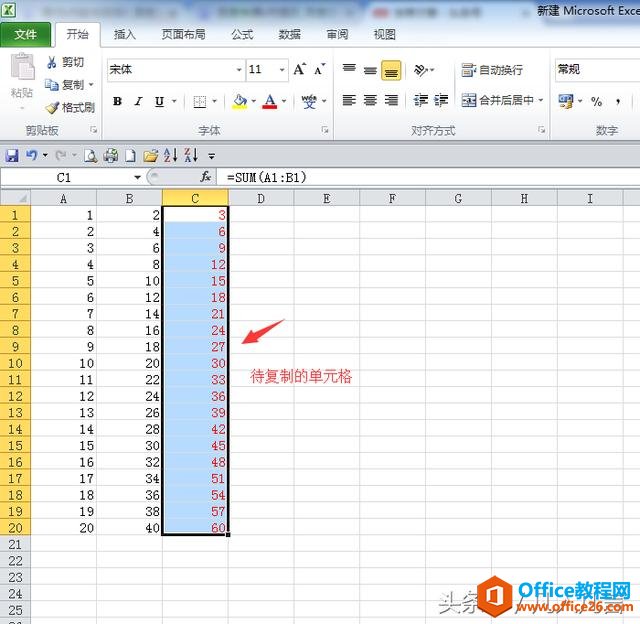Expand 合并后居中 dropdown arrow
640x624 pixels.
(x=541, y=100)
